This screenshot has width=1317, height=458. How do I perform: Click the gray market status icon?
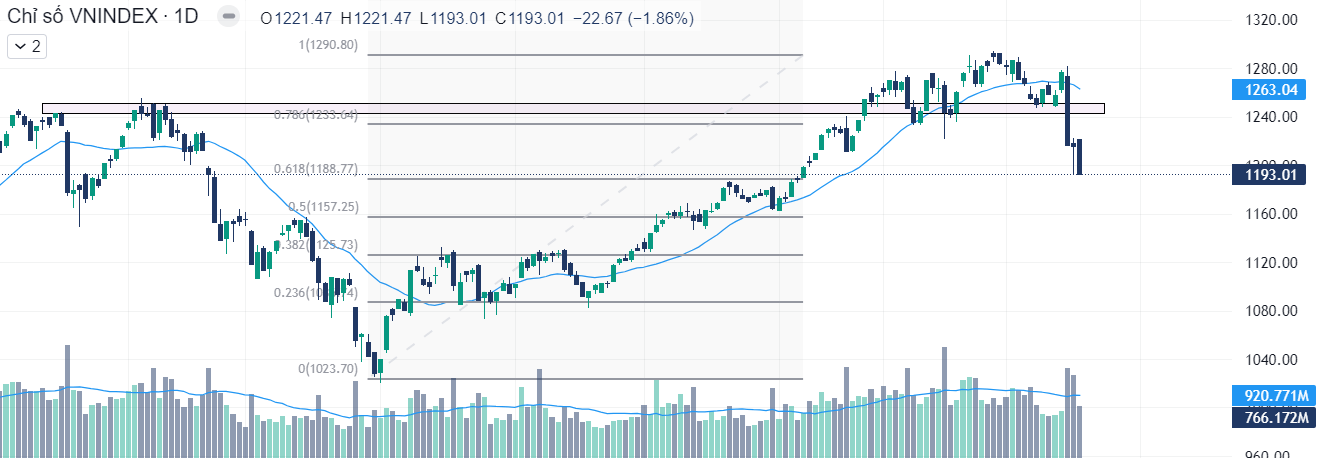tap(229, 18)
